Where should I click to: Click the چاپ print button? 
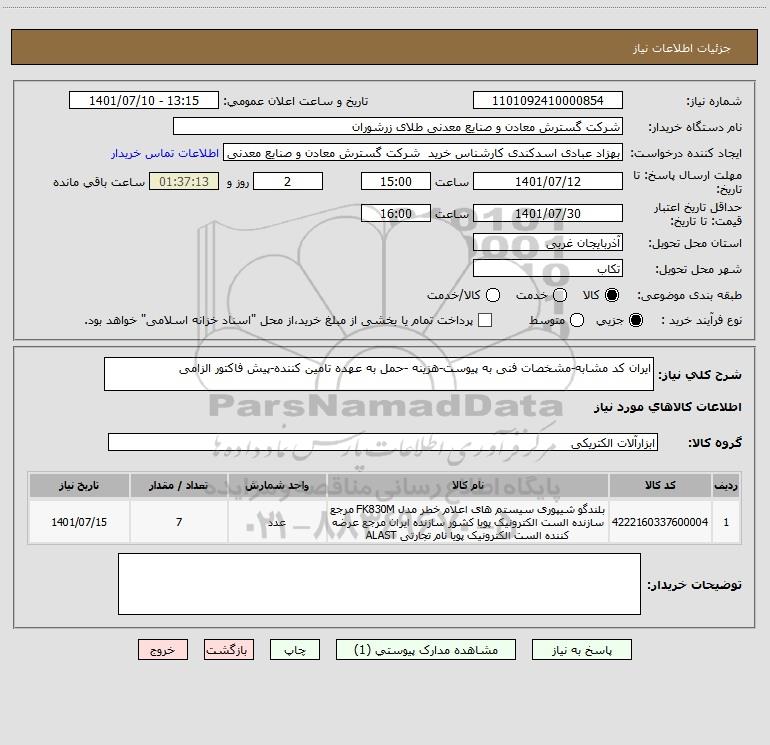295,650
